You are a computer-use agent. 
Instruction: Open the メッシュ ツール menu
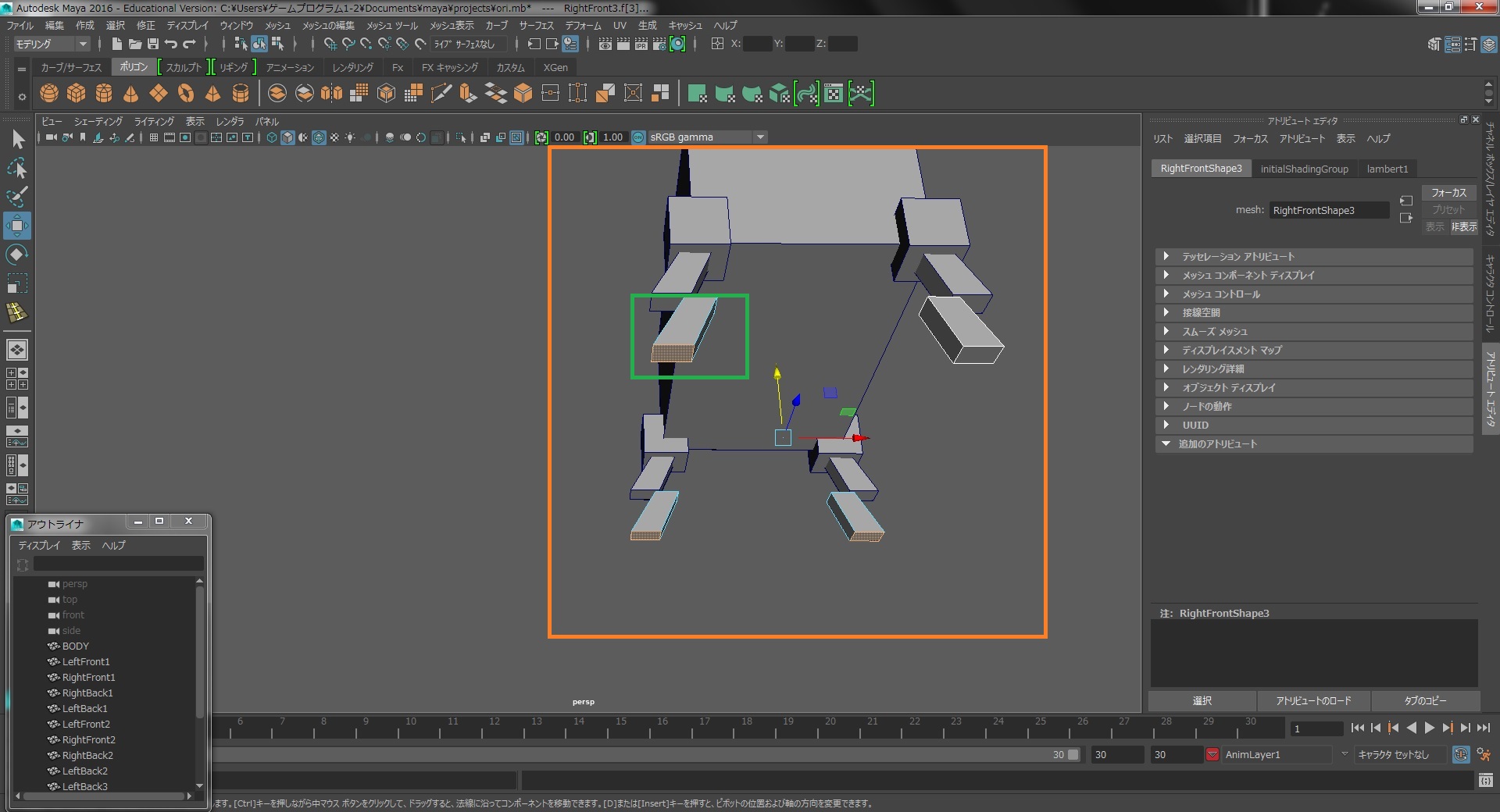click(391, 26)
